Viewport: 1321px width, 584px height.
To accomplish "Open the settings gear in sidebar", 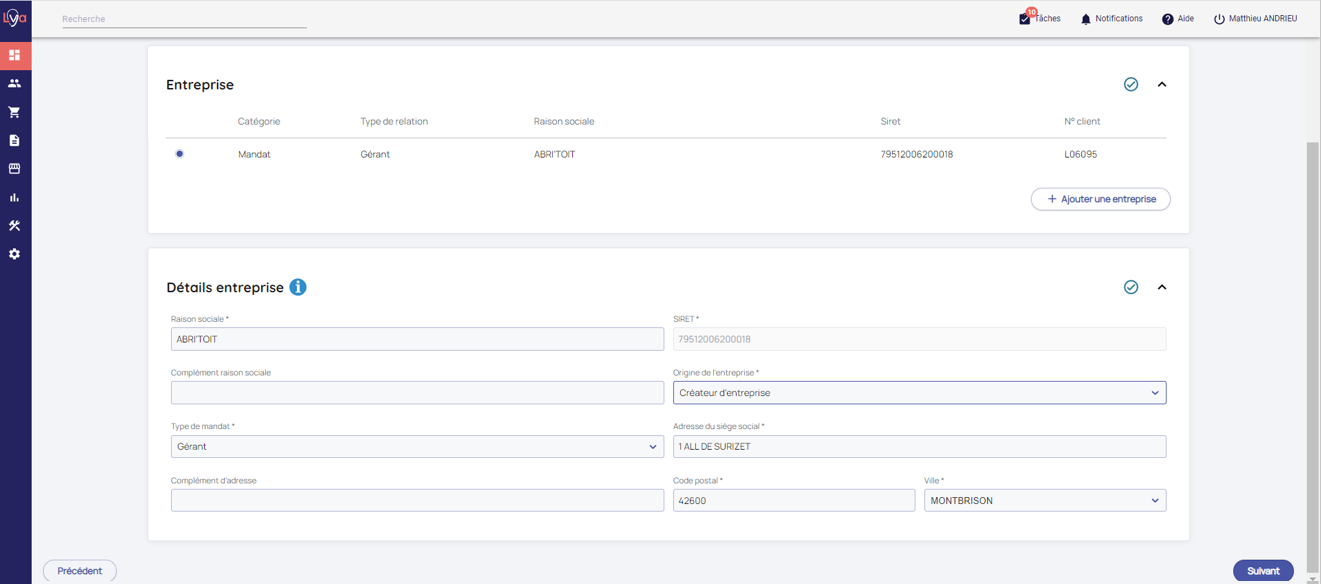I will [x=14, y=254].
